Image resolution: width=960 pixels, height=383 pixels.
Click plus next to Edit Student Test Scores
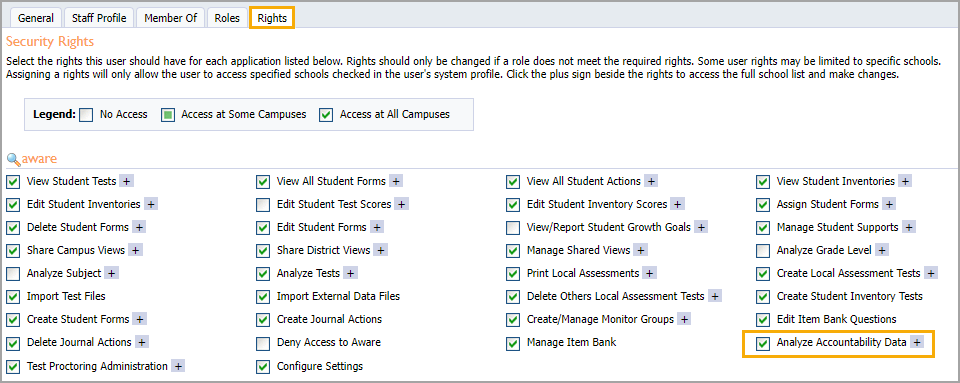(402, 204)
